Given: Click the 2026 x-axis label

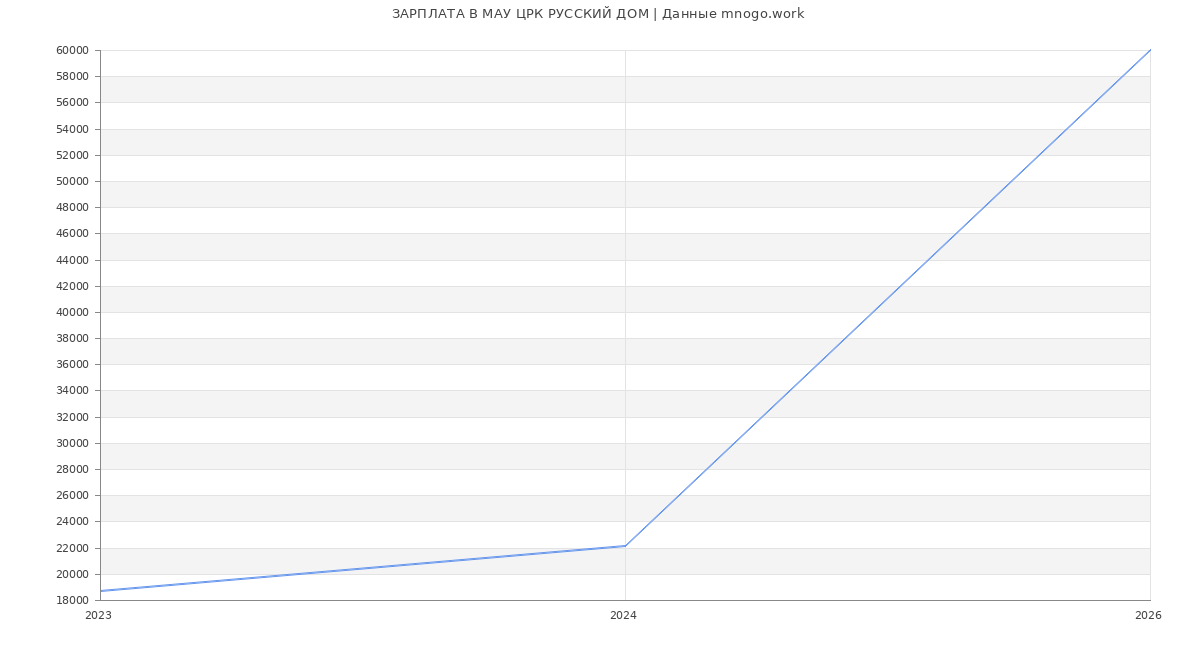Looking at the screenshot, I should 1147,616.
